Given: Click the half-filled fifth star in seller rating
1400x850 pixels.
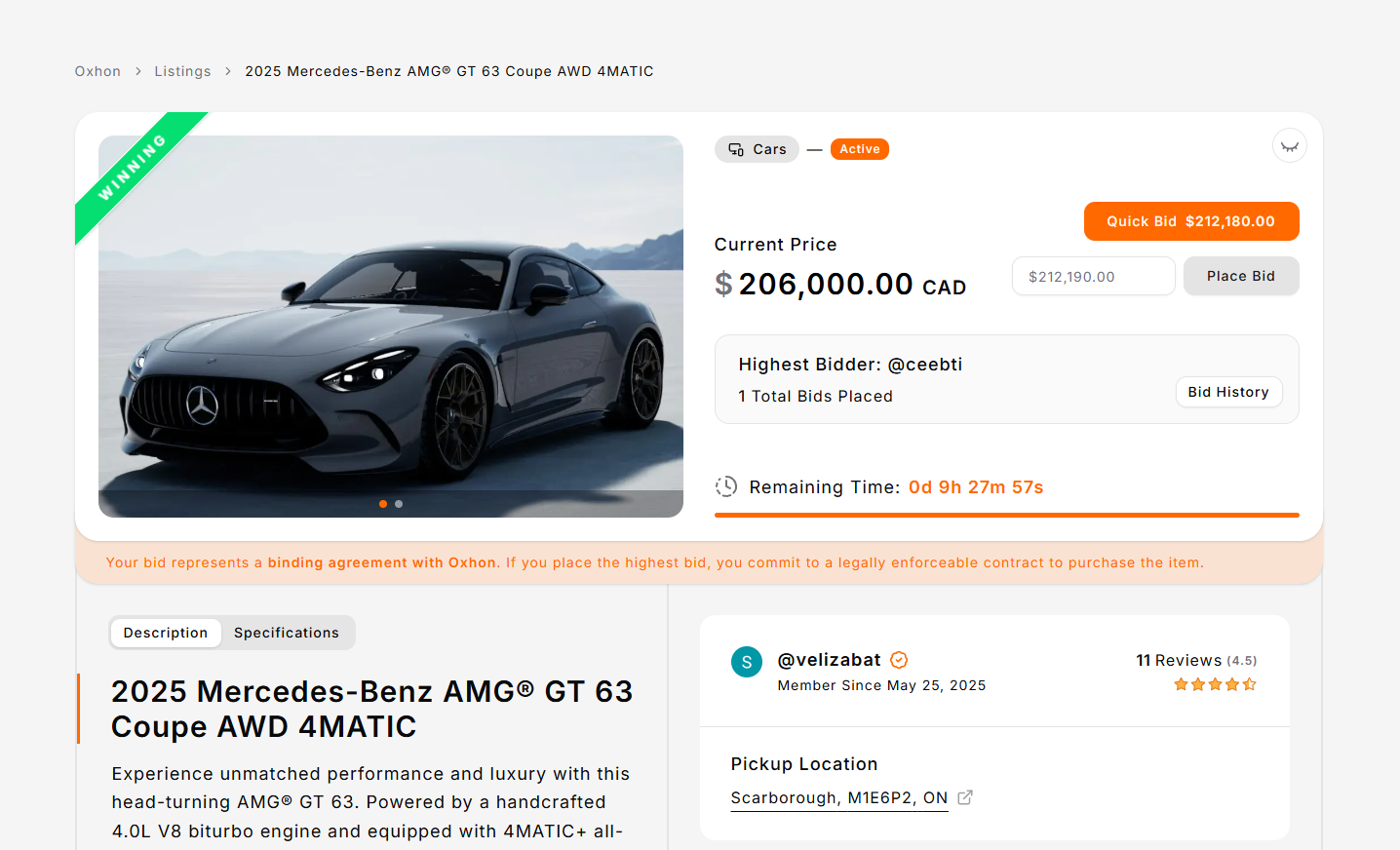Looking at the screenshot, I should [1249, 684].
